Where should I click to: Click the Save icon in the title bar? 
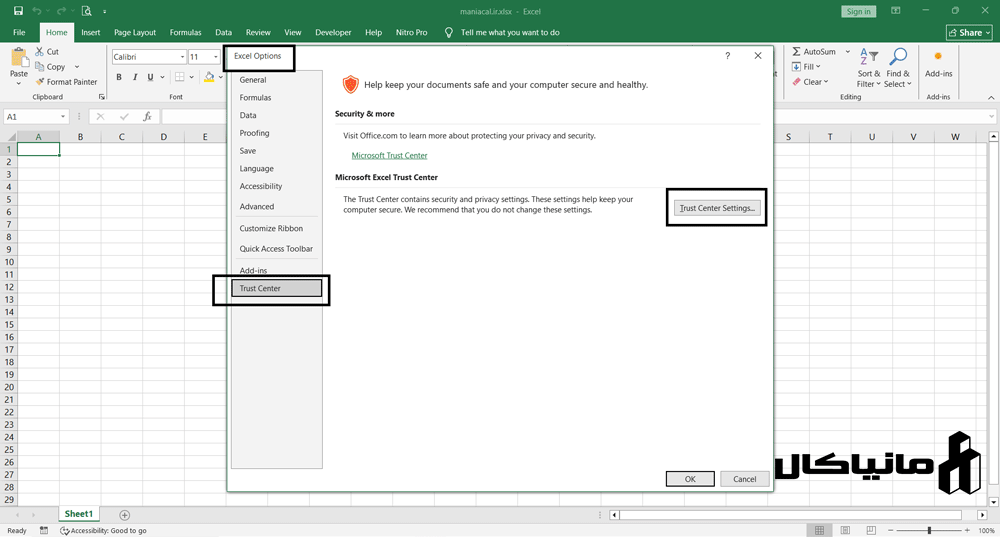pyautogui.click(x=18, y=11)
